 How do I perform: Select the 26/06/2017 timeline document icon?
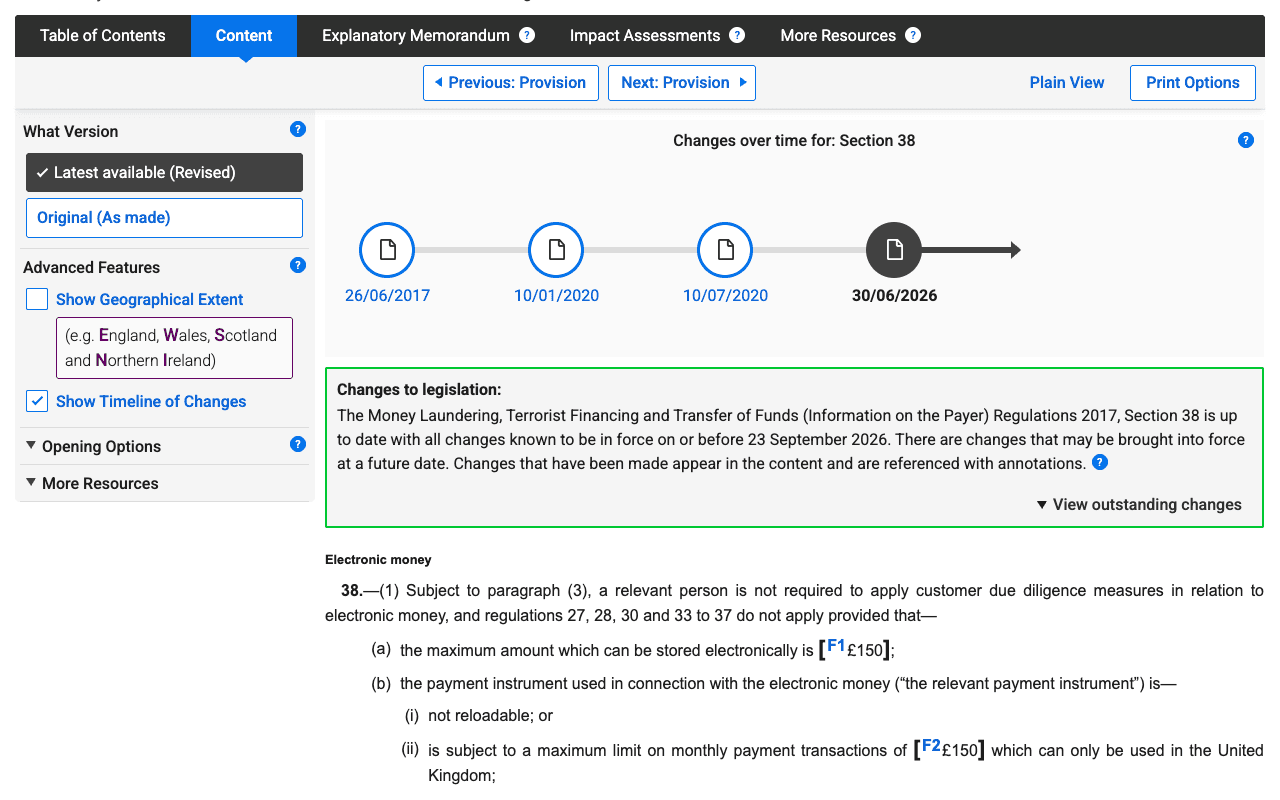click(387, 250)
